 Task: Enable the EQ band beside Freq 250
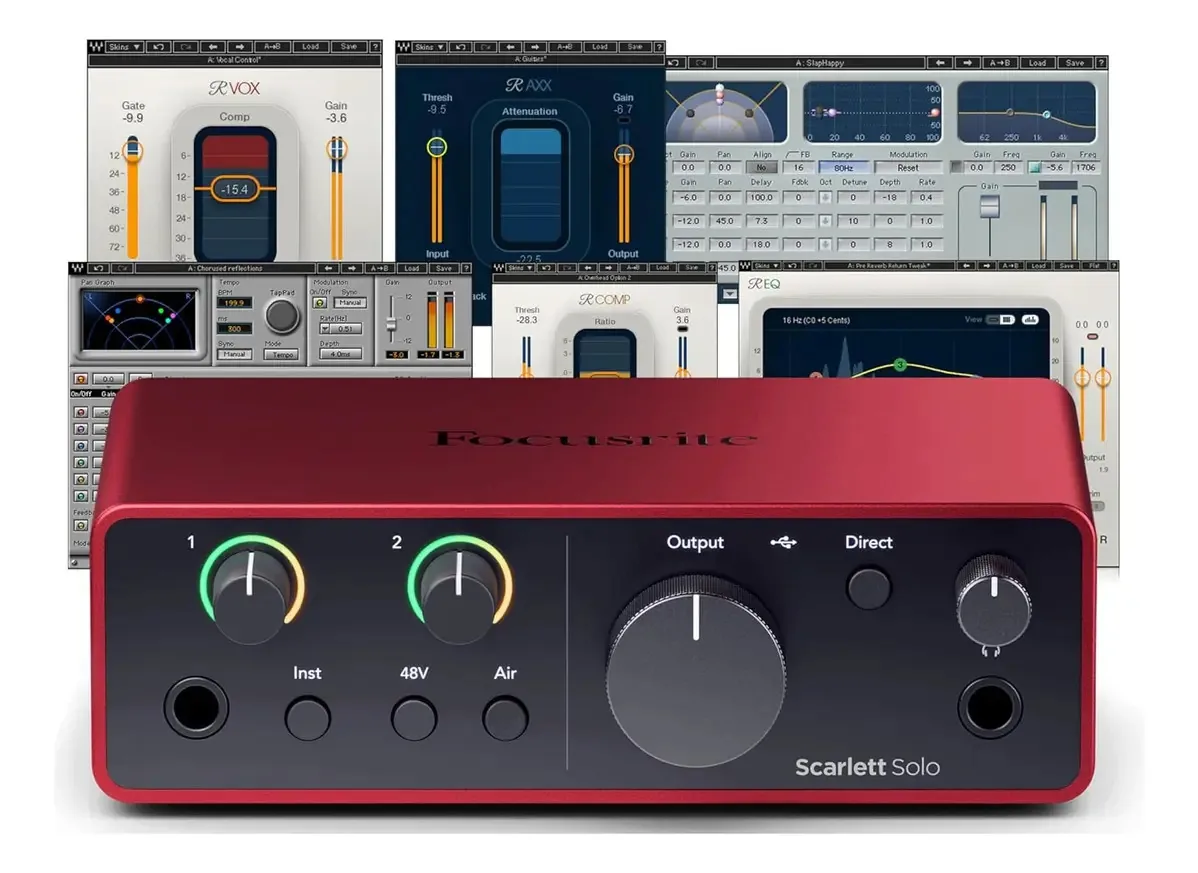click(956, 167)
